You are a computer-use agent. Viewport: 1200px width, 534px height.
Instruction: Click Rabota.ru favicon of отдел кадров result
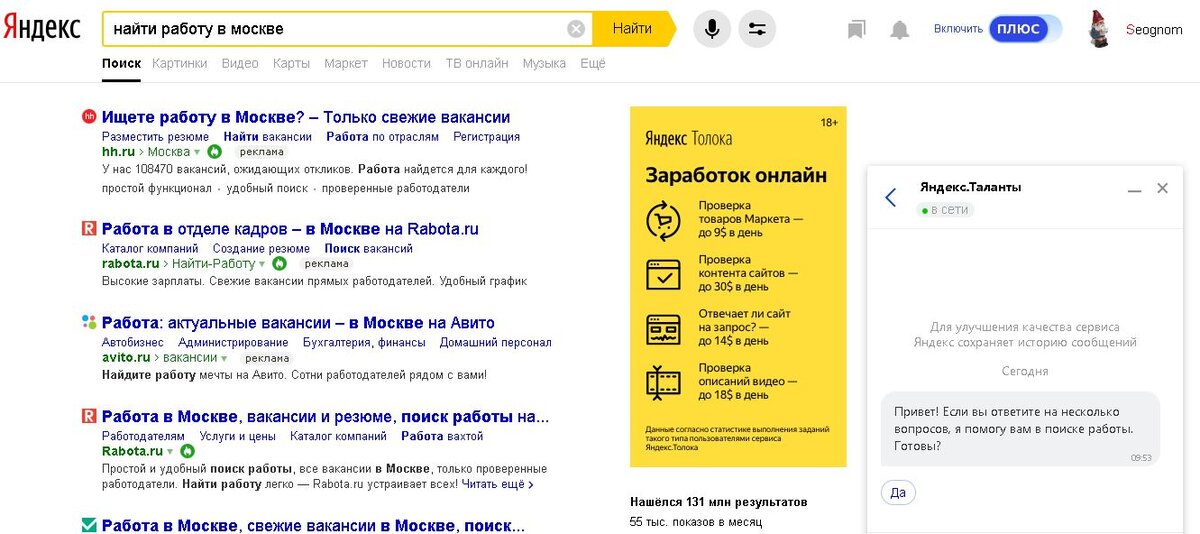[x=89, y=229]
